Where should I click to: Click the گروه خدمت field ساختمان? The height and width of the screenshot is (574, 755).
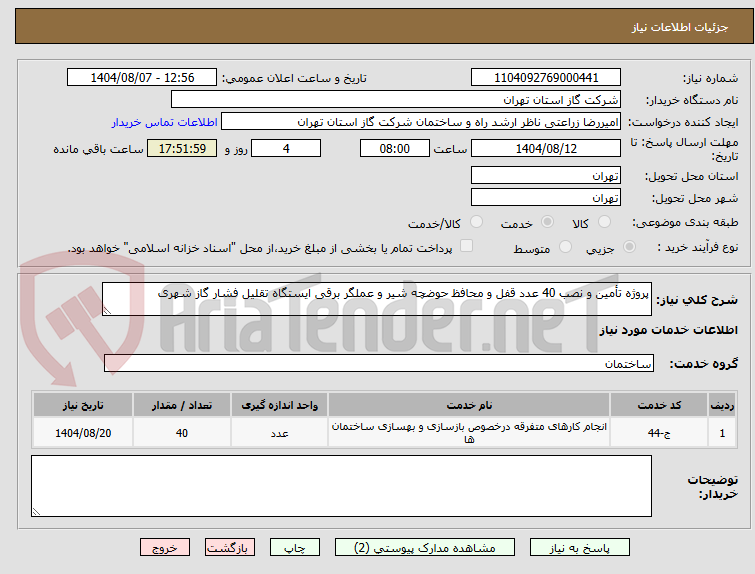click(379, 363)
